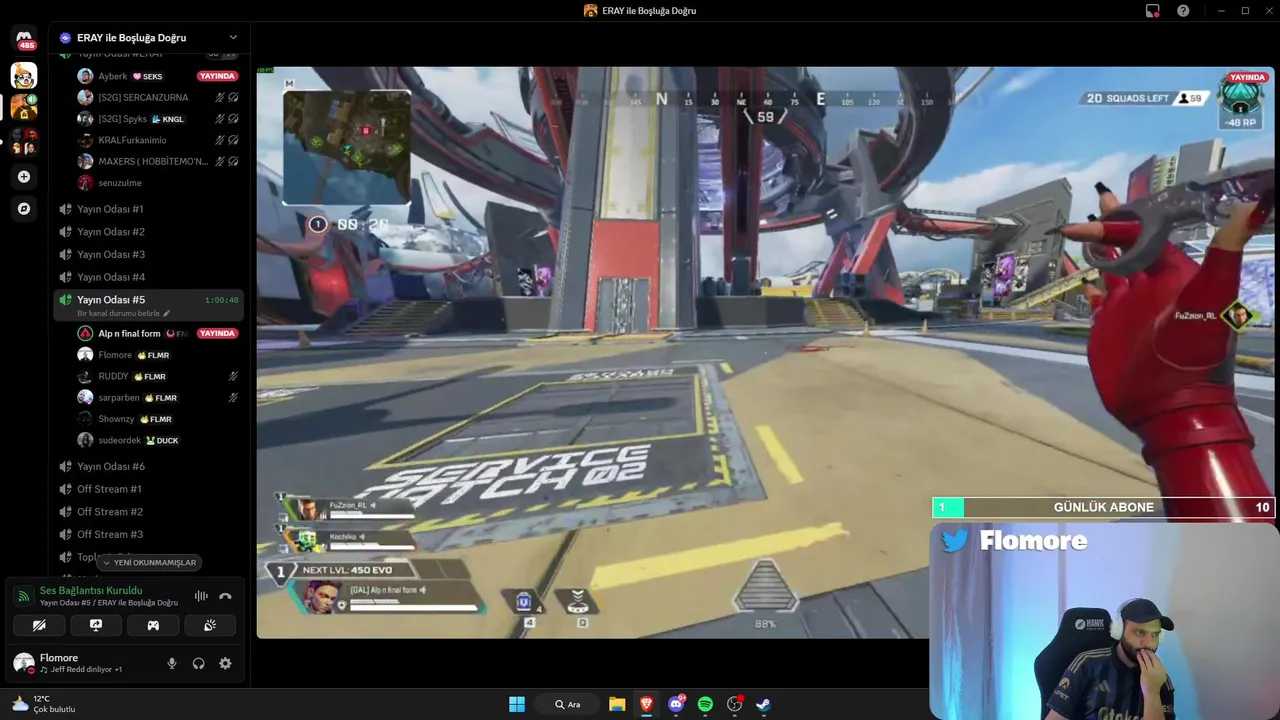Expand the ERAY ile Boşluğa Doğru server menu
Image resolution: width=1280 pixels, height=720 pixels.
pyautogui.click(x=150, y=38)
